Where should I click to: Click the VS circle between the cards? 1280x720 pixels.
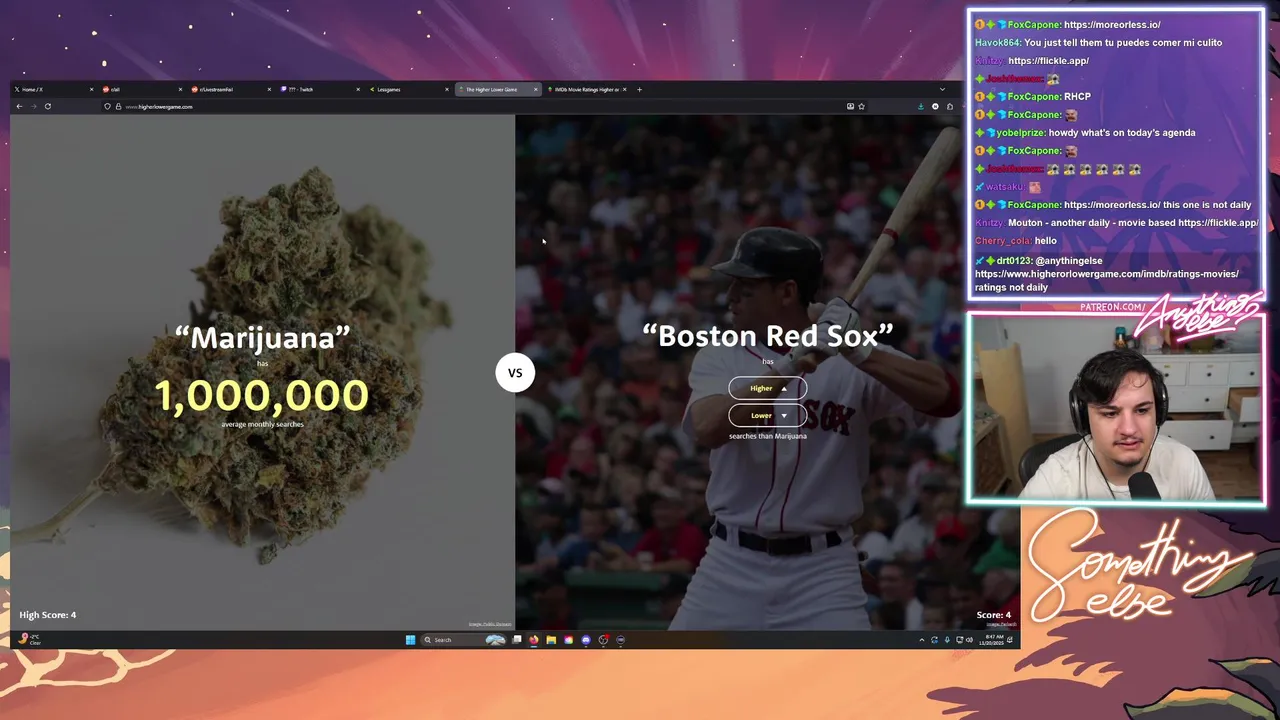coord(515,373)
